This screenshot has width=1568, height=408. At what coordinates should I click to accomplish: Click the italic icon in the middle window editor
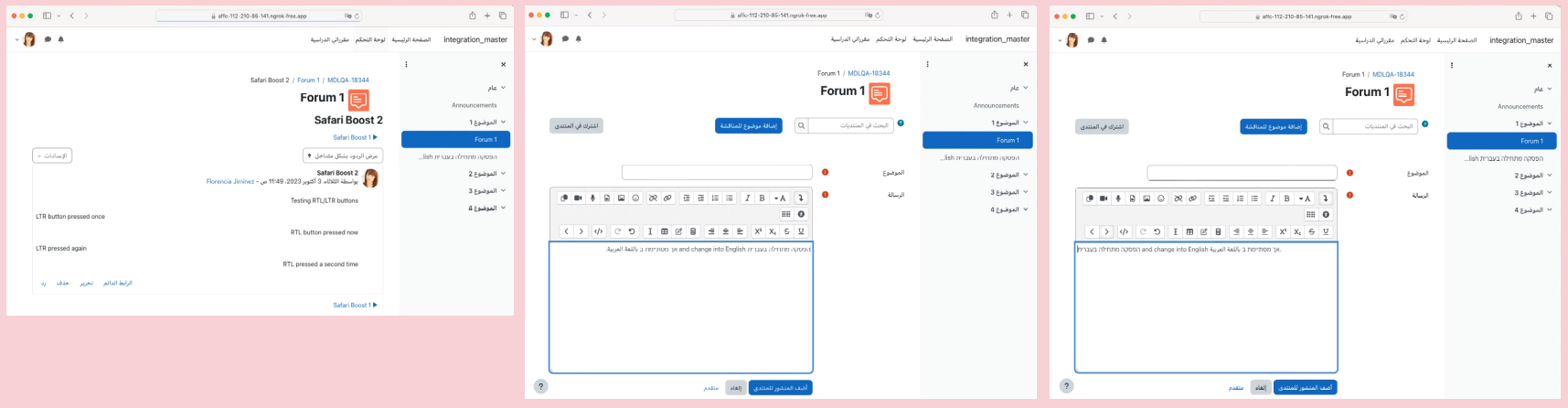(748, 198)
